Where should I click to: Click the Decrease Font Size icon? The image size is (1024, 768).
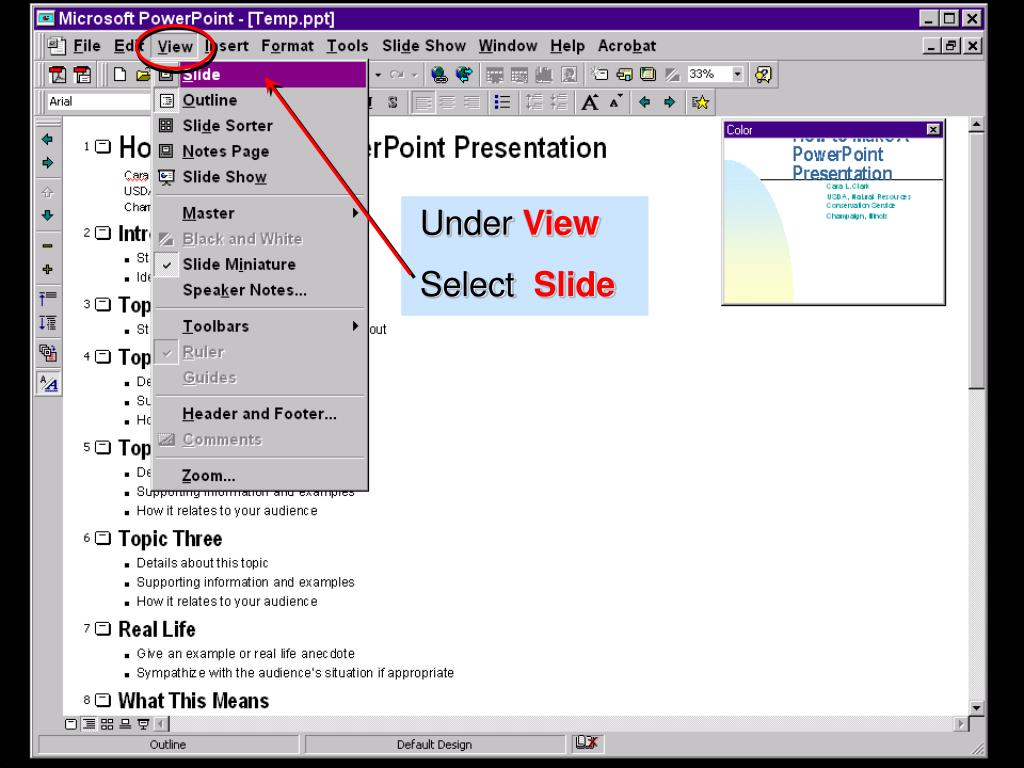tap(616, 102)
